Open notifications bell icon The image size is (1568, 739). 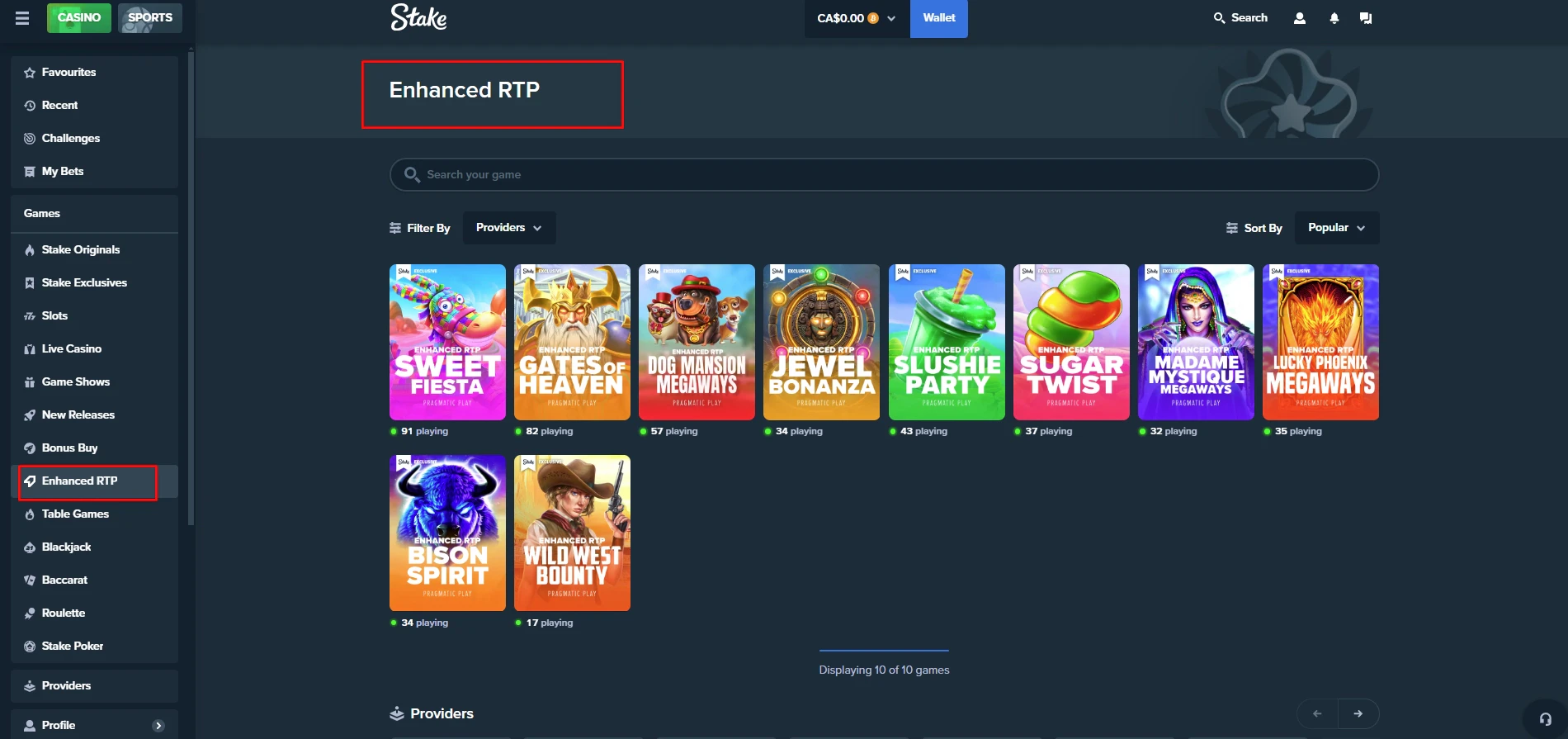pos(1334,18)
